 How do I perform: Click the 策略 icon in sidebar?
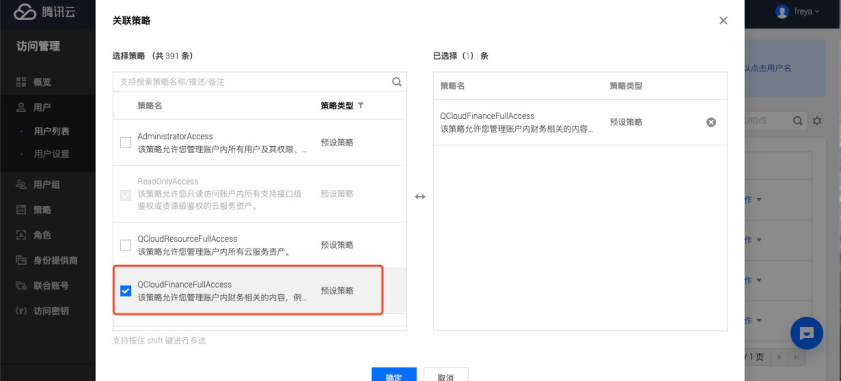(21, 210)
